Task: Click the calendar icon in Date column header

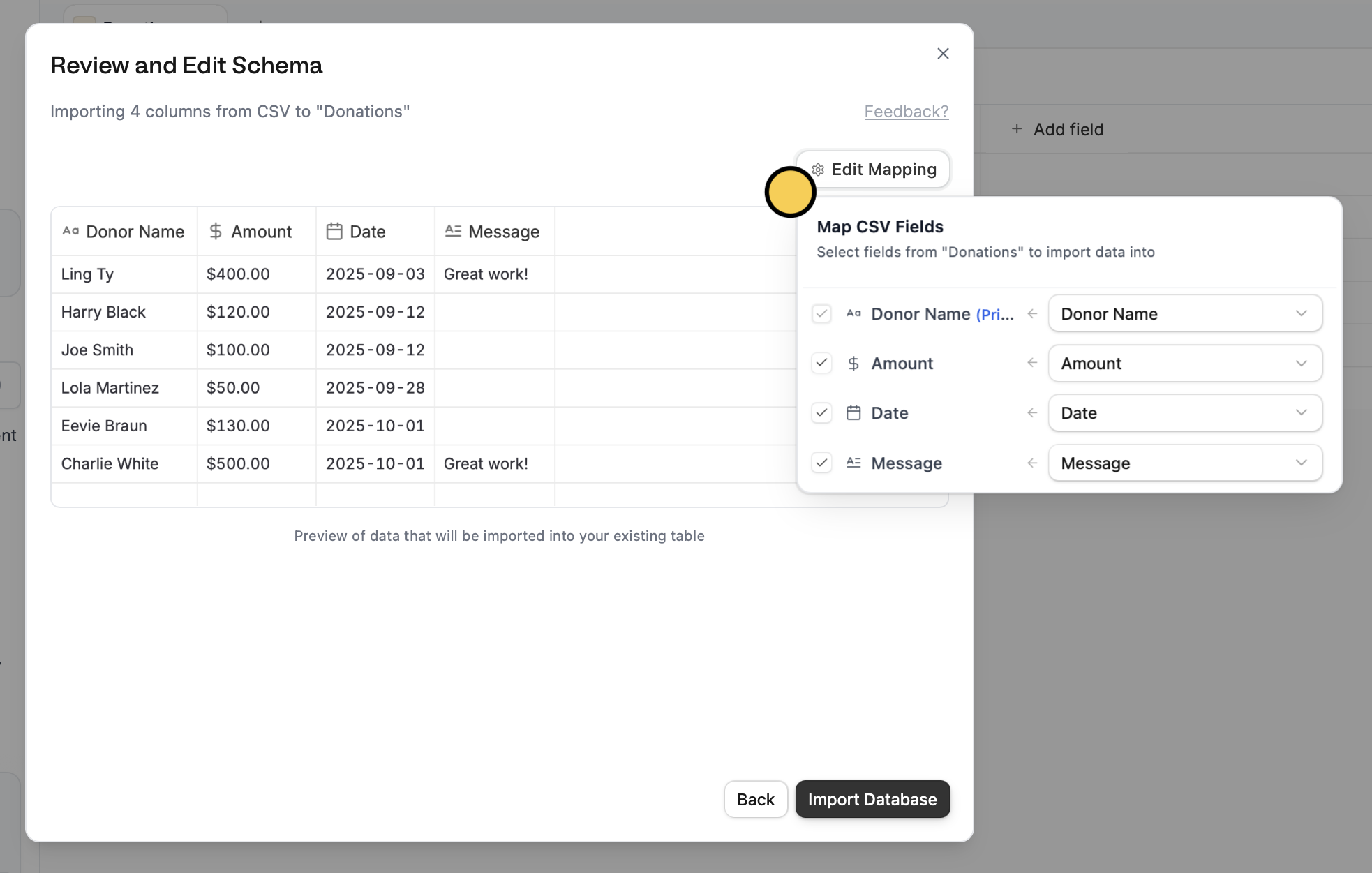Action: pos(334,231)
